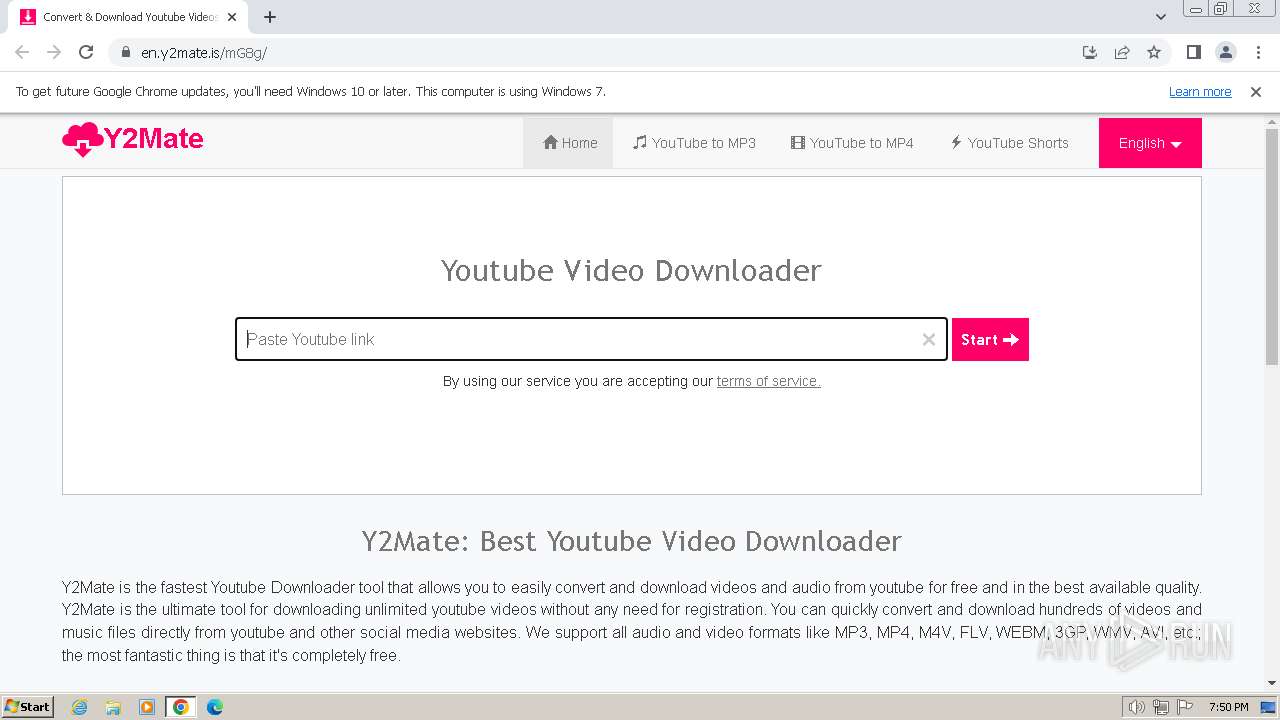Screen dimensions: 1280x720
Task: Click the Start button
Action: pyautogui.click(x=990, y=339)
